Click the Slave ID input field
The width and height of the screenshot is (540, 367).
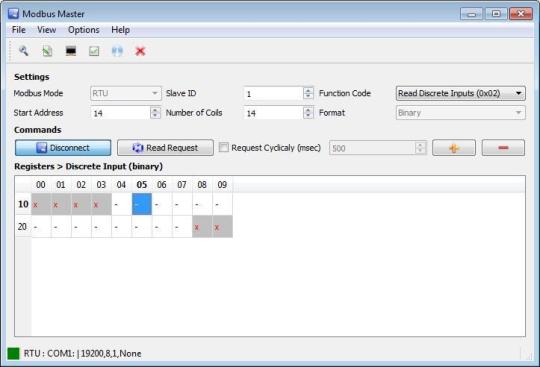[274, 93]
